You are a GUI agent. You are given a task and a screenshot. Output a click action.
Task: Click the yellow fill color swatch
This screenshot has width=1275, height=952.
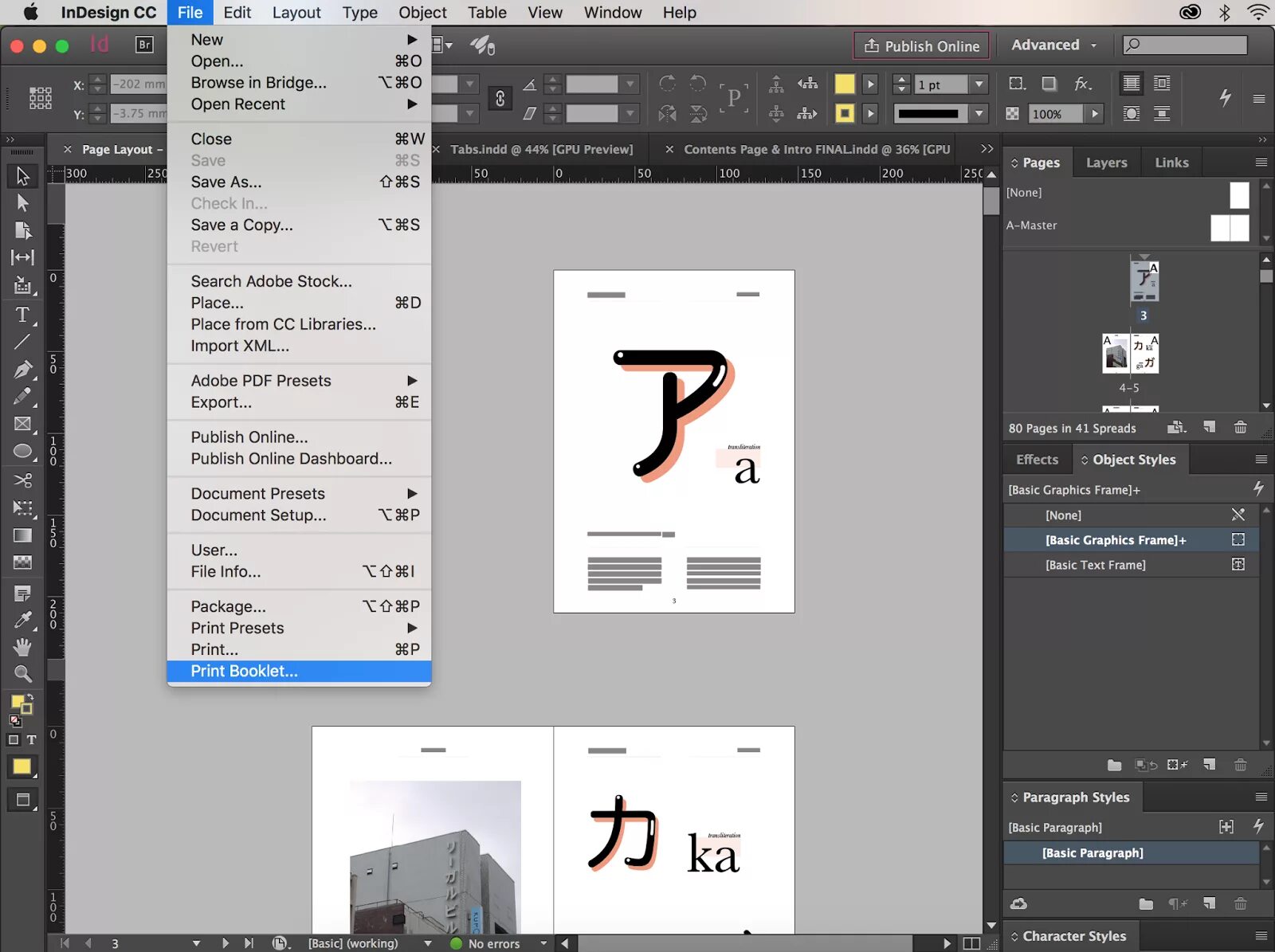pyautogui.click(x=844, y=84)
